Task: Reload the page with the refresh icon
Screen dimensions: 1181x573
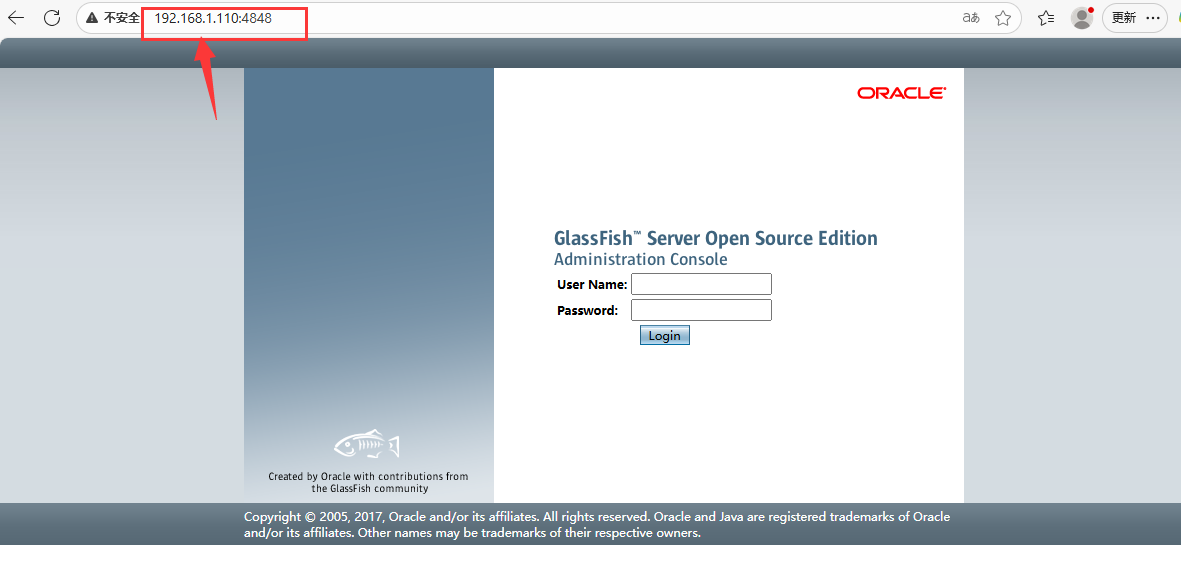Action: (52, 18)
